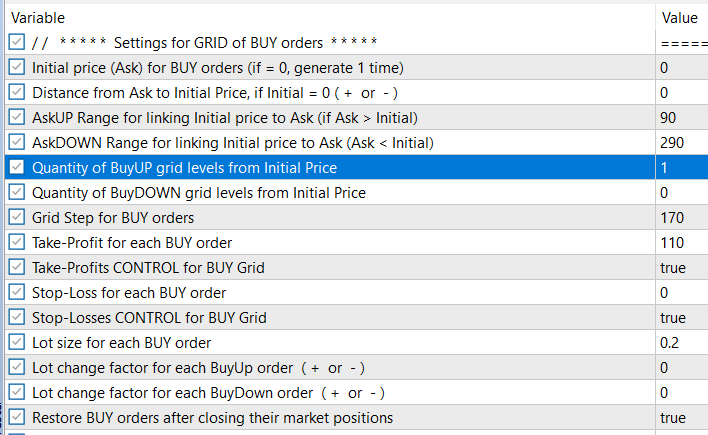Select the Lot change factor for BuyUp row
708x435 pixels.
pyautogui.click(x=198, y=367)
